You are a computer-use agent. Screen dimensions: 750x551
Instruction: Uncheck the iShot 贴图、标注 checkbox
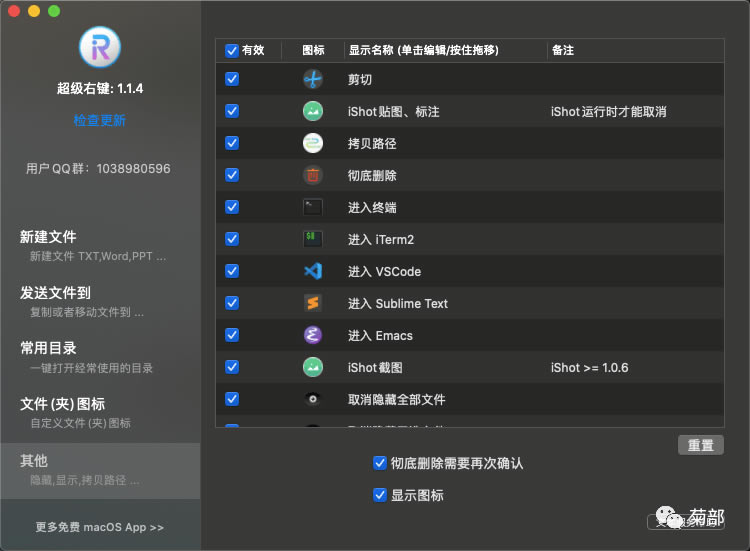(232, 111)
